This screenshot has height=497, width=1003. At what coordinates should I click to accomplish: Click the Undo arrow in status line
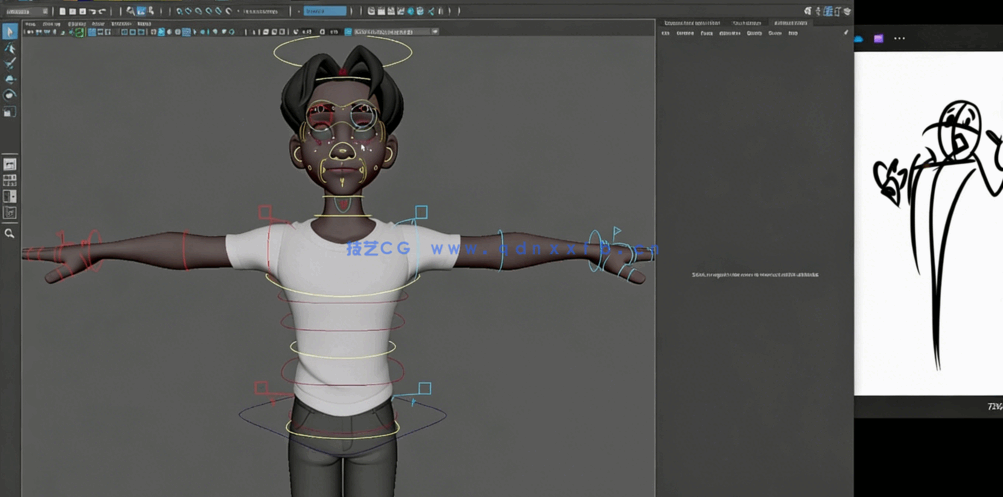tap(92, 11)
